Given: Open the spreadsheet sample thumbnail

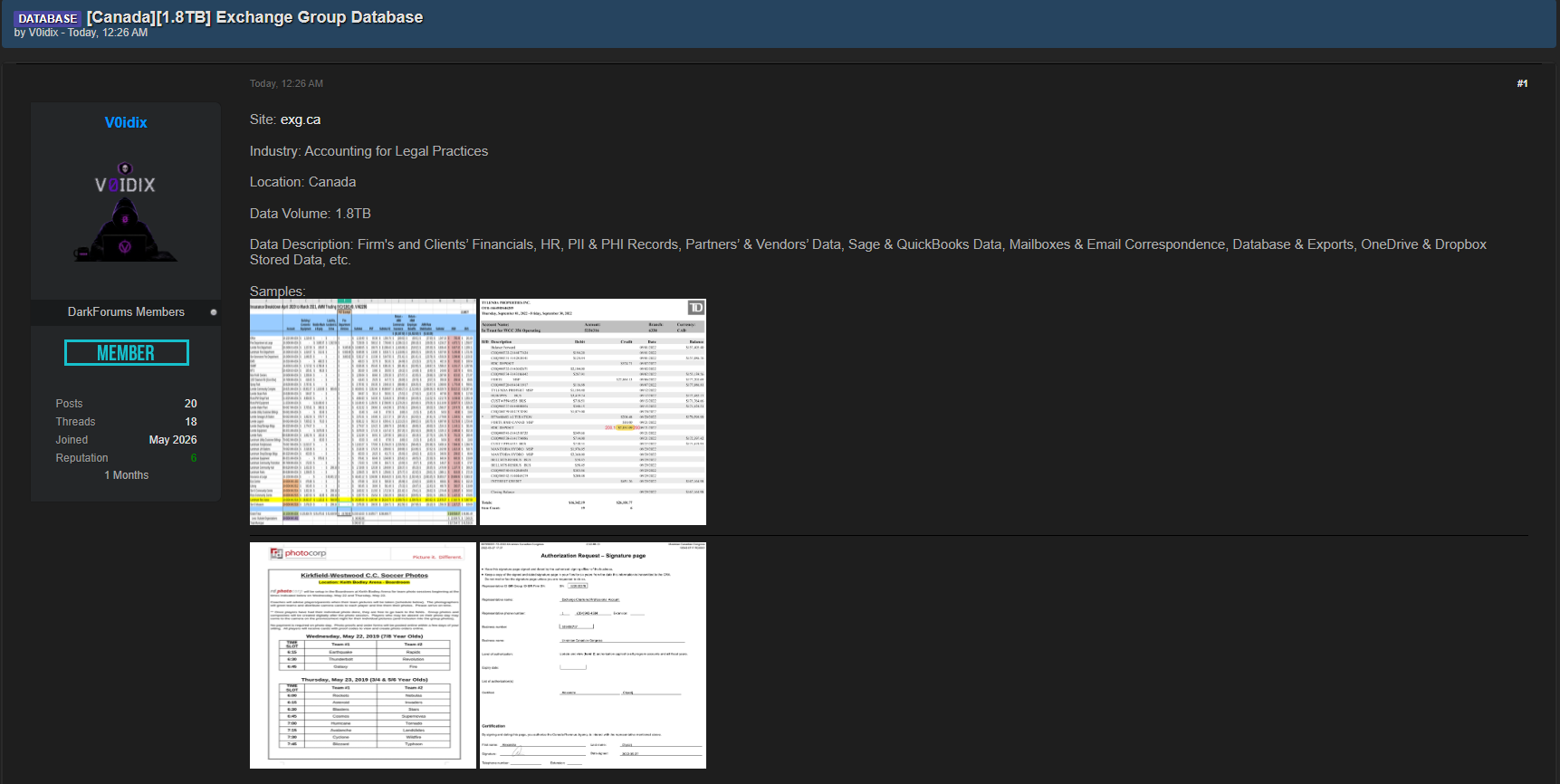Looking at the screenshot, I should (363, 412).
